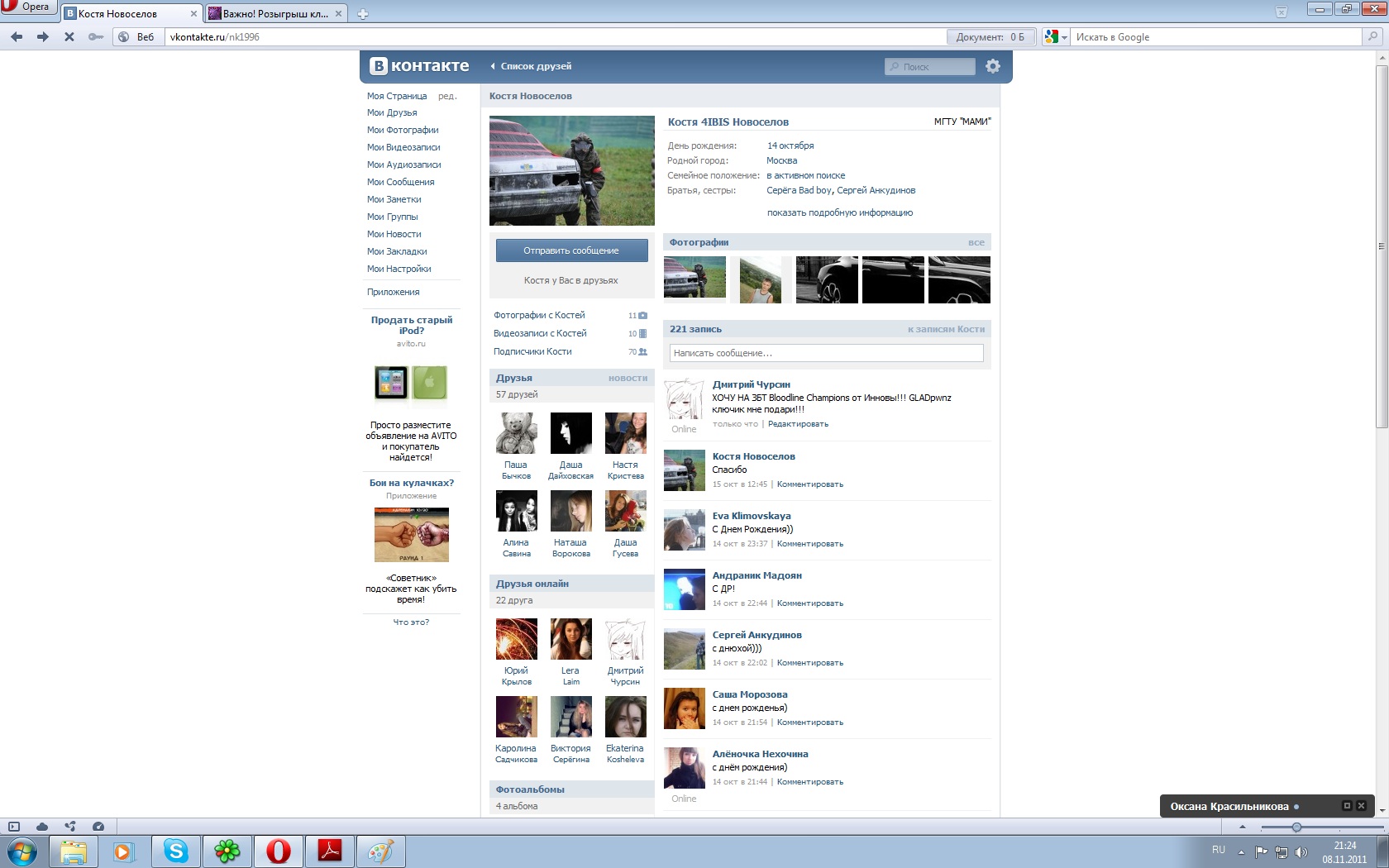Expand the Google search engine dropdown
Image resolution: width=1389 pixels, height=868 pixels.
pyautogui.click(x=1056, y=37)
